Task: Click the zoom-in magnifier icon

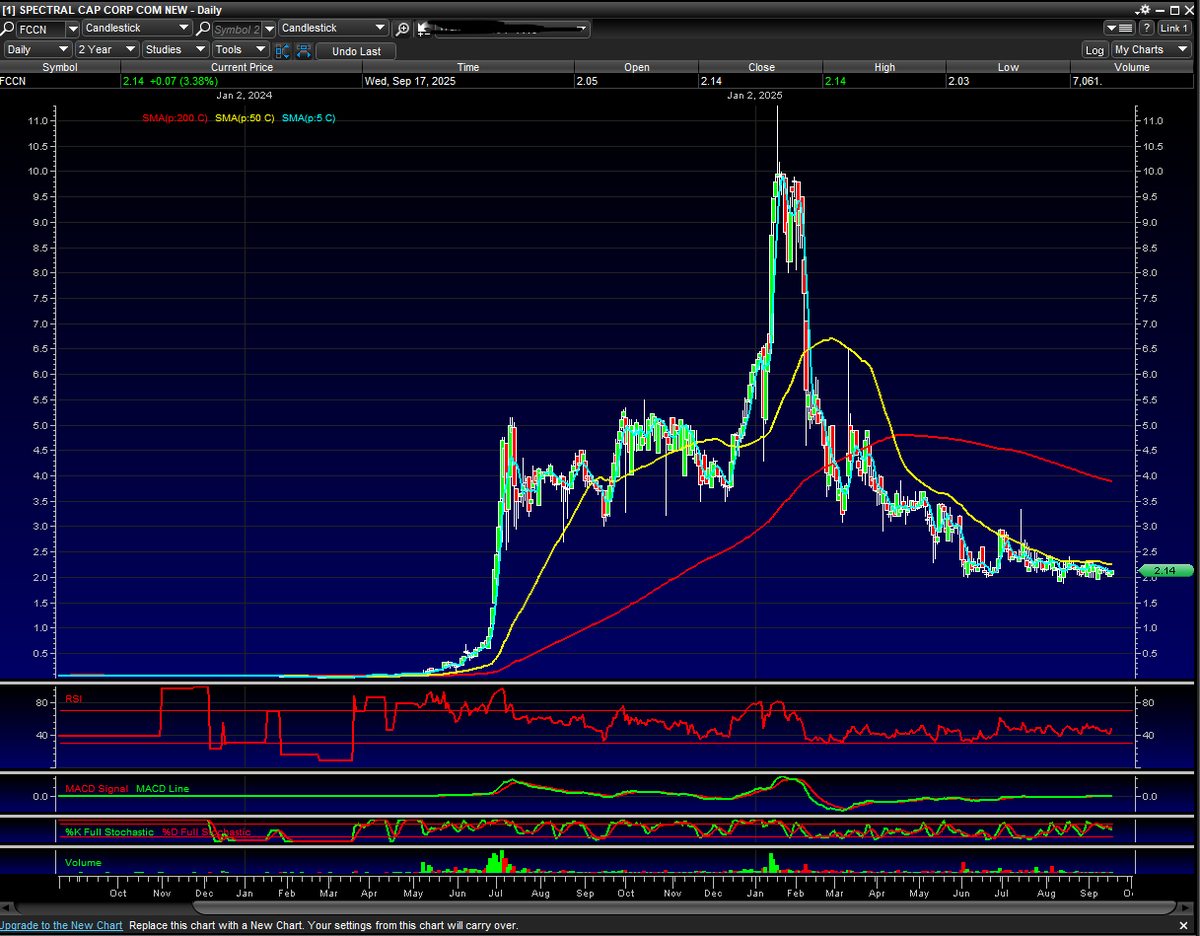Action: [x=402, y=29]
